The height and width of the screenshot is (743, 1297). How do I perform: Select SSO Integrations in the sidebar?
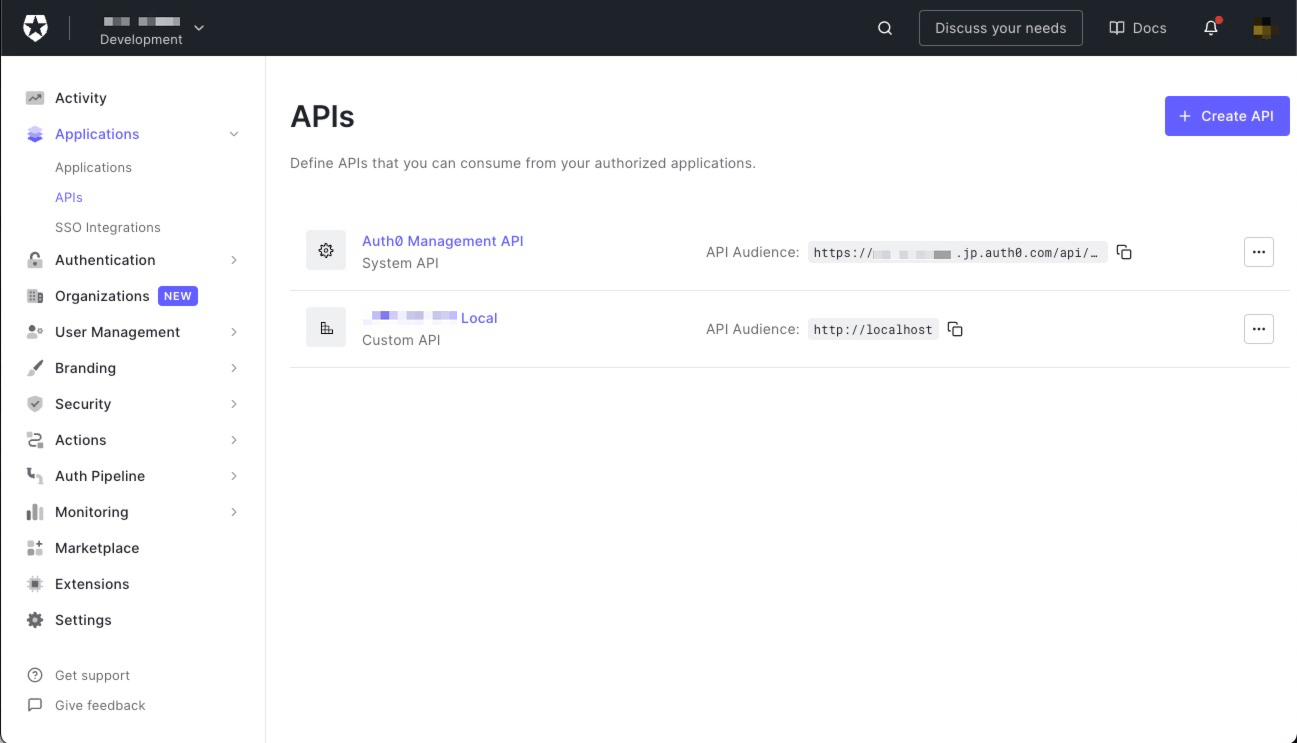[x=108, y=227]
